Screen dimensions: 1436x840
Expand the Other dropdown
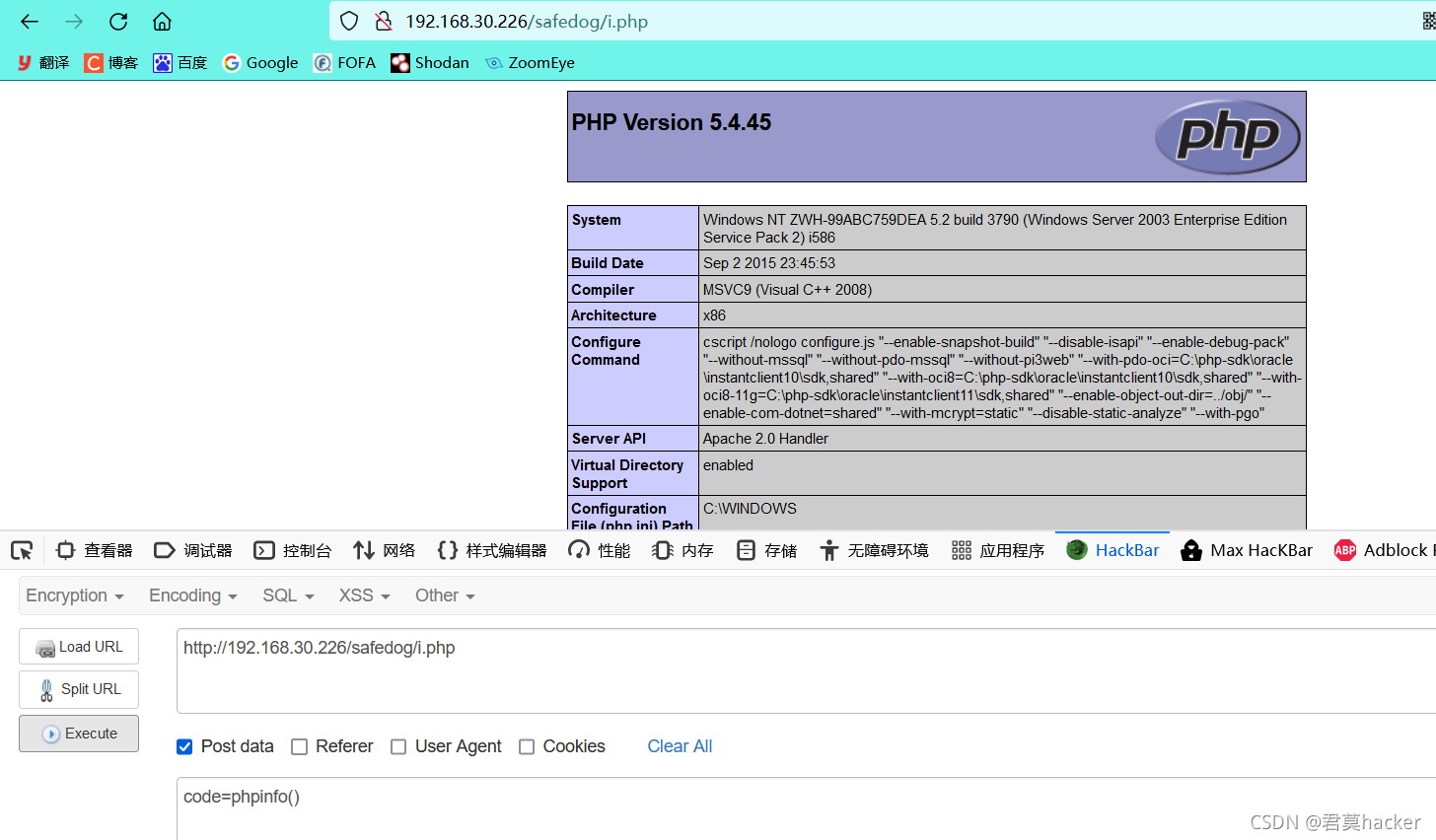(445, 595)
